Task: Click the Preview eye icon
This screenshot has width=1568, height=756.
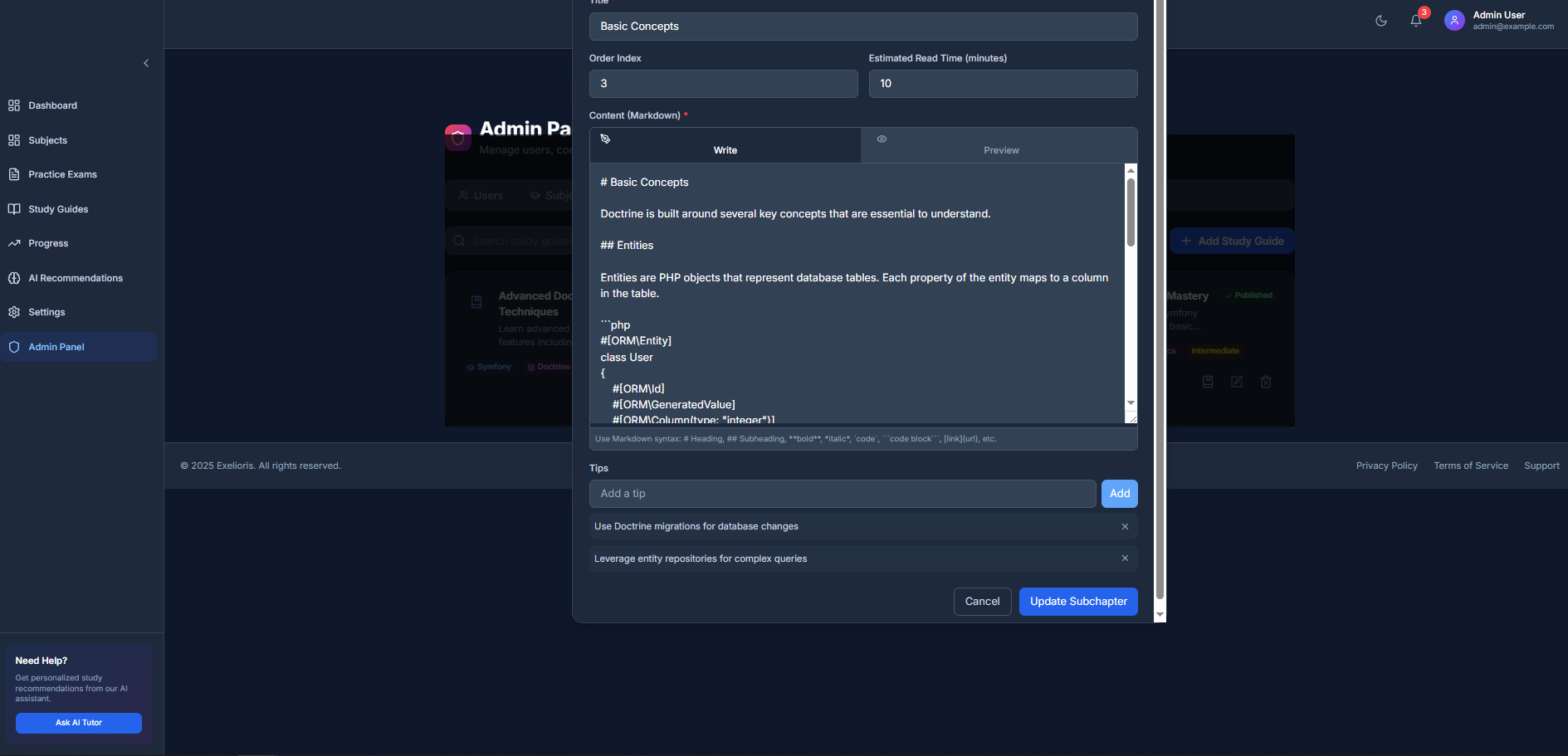Action: (882, 139)
